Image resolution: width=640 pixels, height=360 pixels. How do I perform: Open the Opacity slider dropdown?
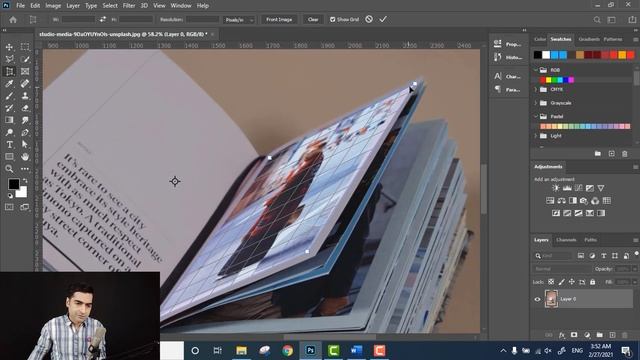(x=635, y=269)
